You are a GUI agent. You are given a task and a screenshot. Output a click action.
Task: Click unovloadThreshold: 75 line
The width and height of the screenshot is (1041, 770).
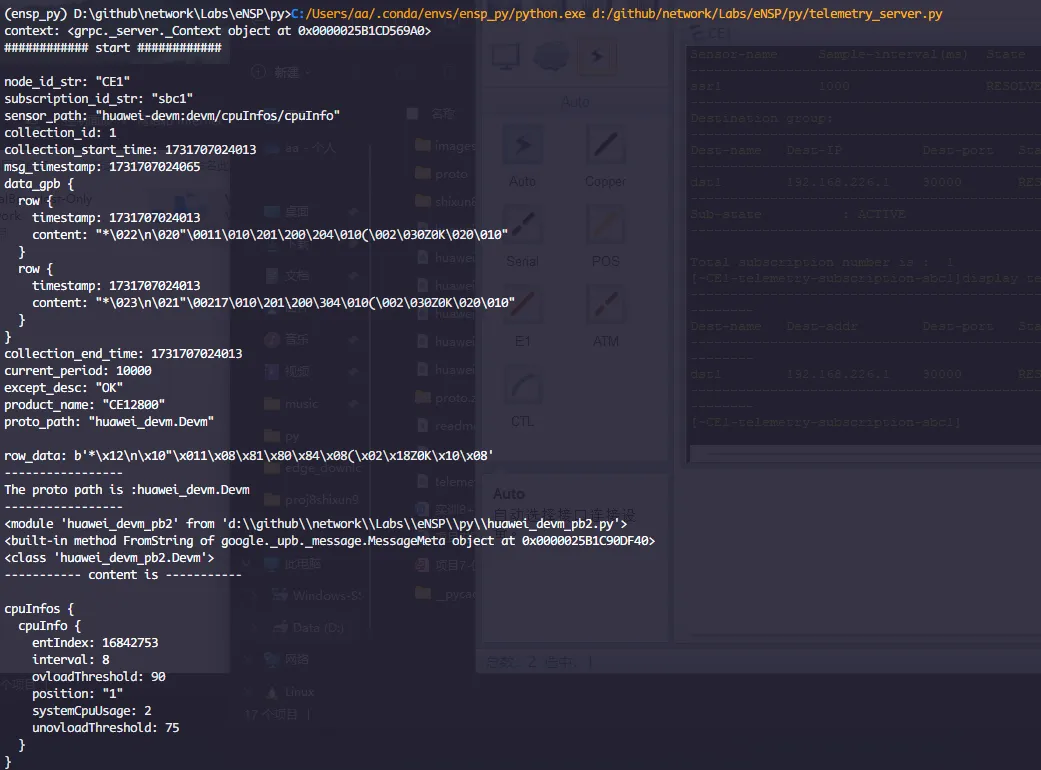pos(106,728)
